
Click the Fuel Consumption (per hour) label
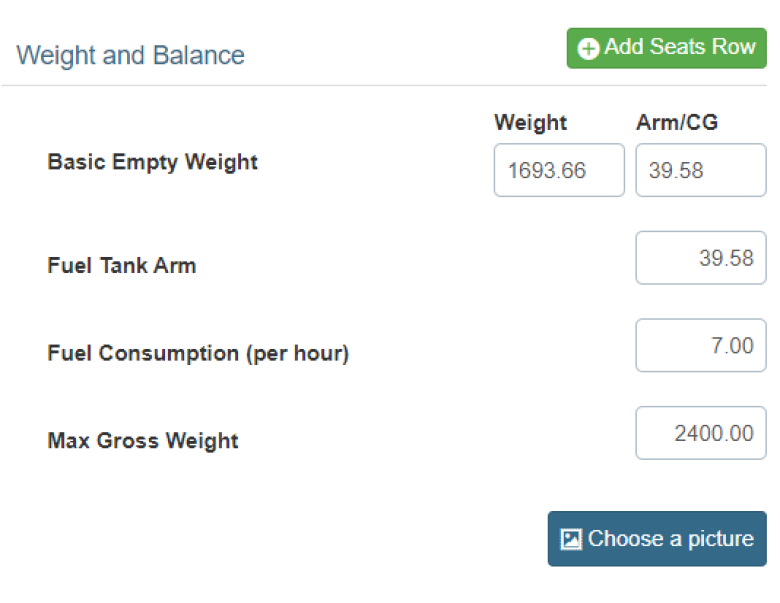[198, 353]
